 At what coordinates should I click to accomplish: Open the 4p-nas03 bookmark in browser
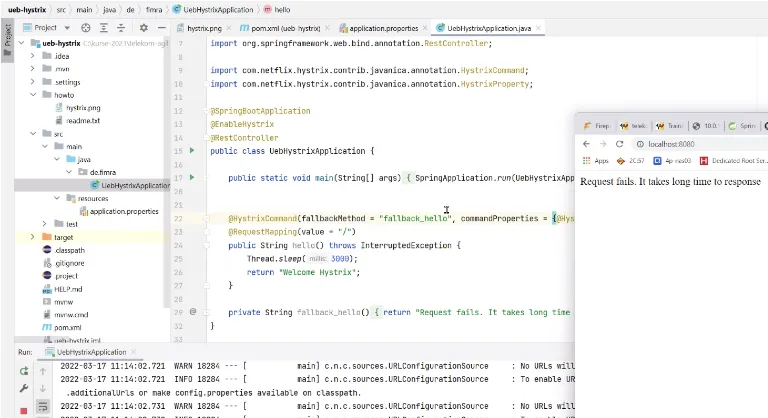pos(672,161)
